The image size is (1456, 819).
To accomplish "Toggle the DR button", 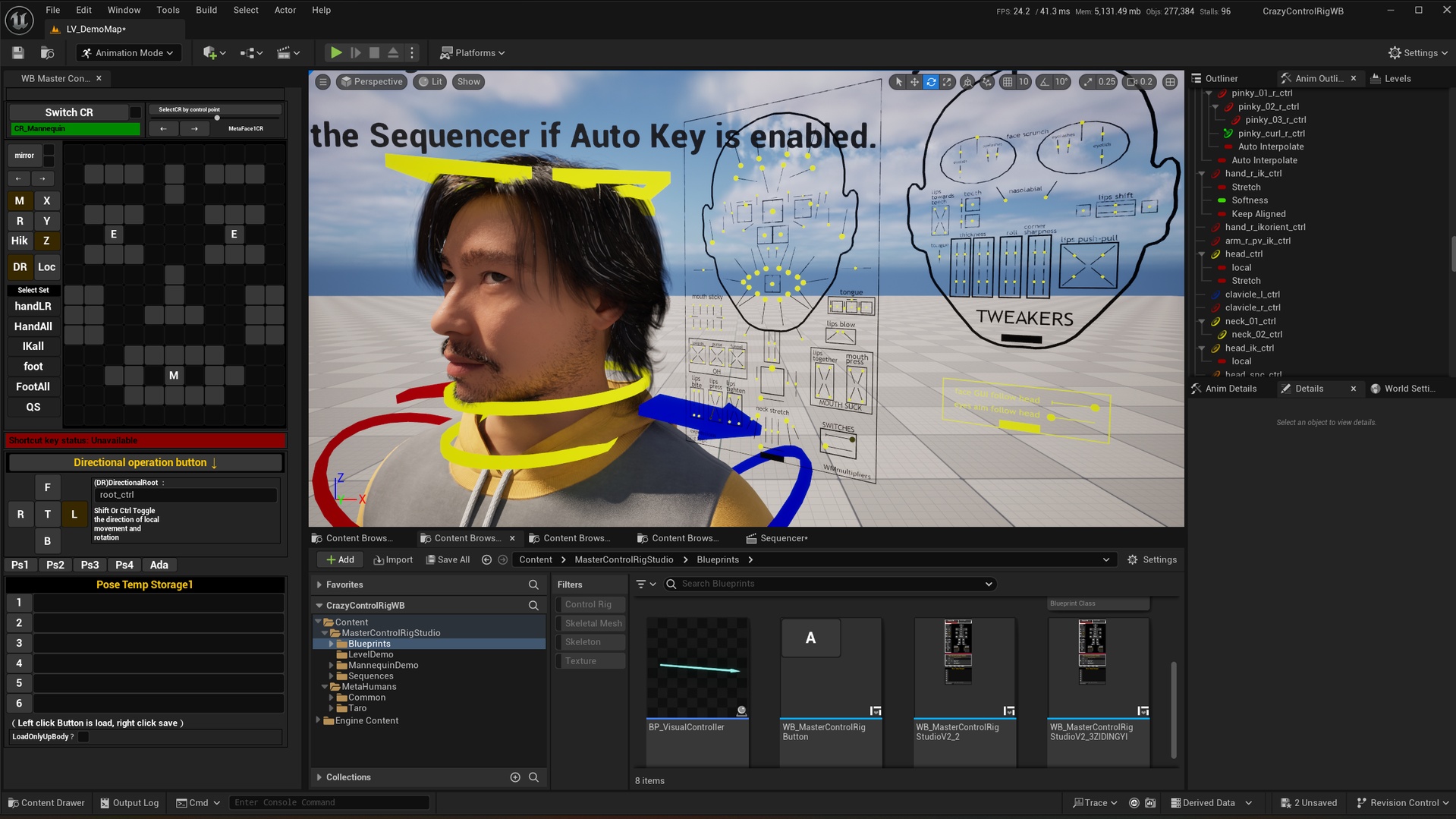I will pyautogui.click(x=20, y=267).
